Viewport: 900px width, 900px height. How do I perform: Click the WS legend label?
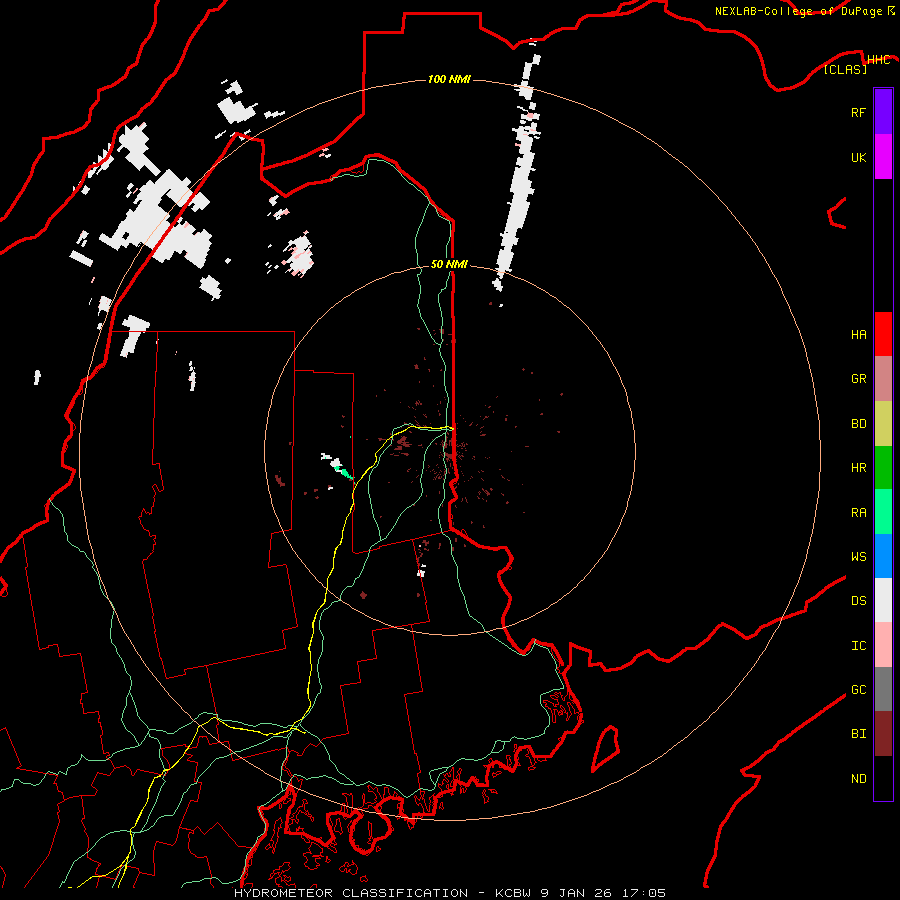coord(858,556)
